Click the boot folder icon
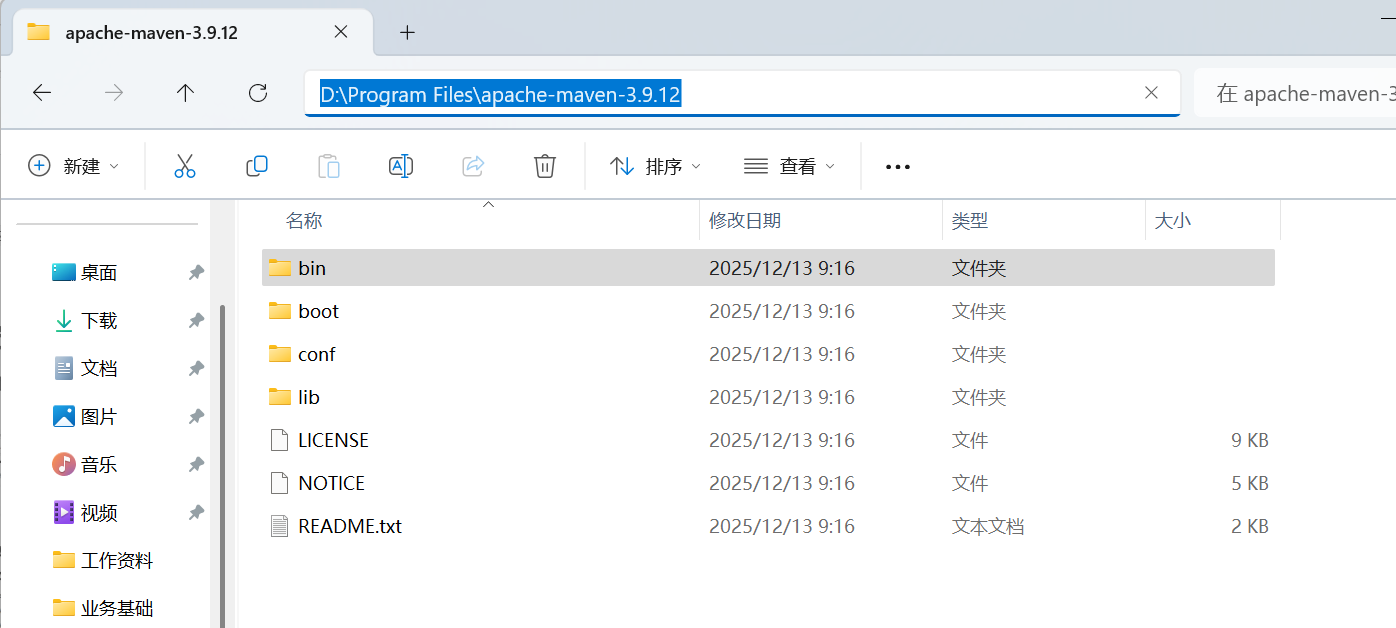The width and height of the screenshot is (1396, 628). pyautogui.click(x=280, y=311)
